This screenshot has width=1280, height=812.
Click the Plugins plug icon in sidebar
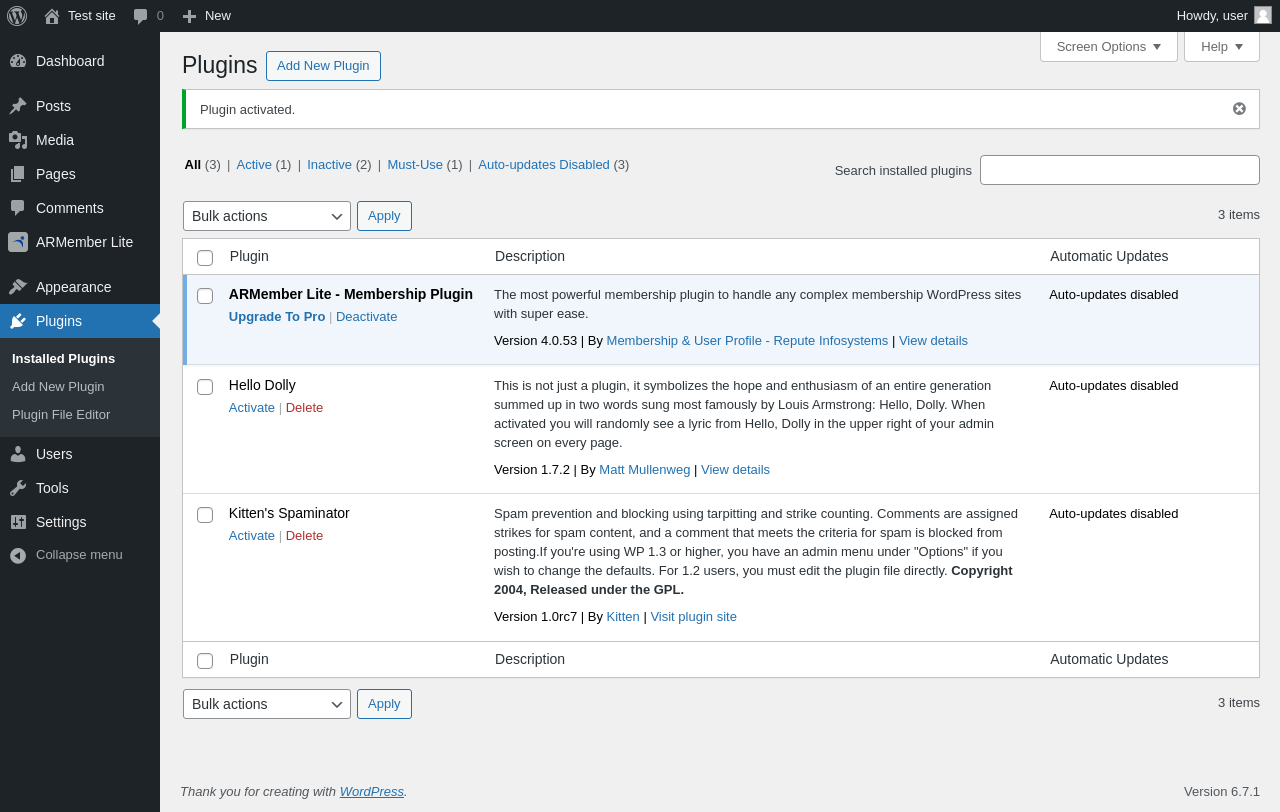pos(18,321)
